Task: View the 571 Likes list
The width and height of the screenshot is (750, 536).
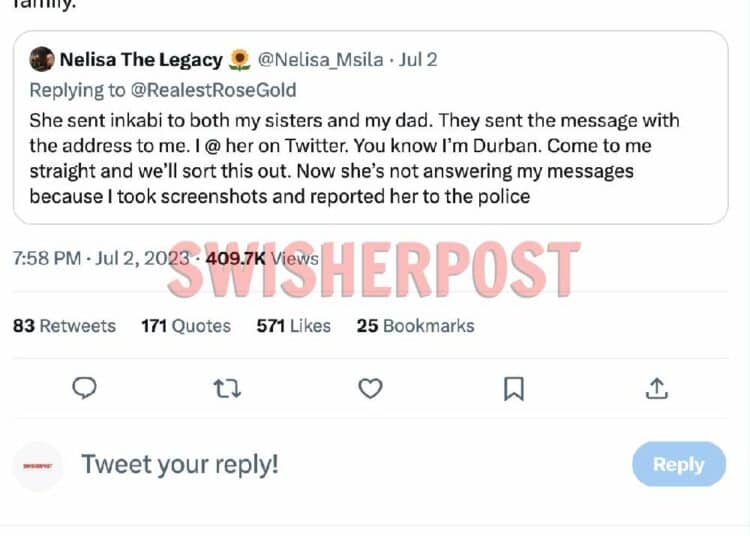Action: coord(294,326)
